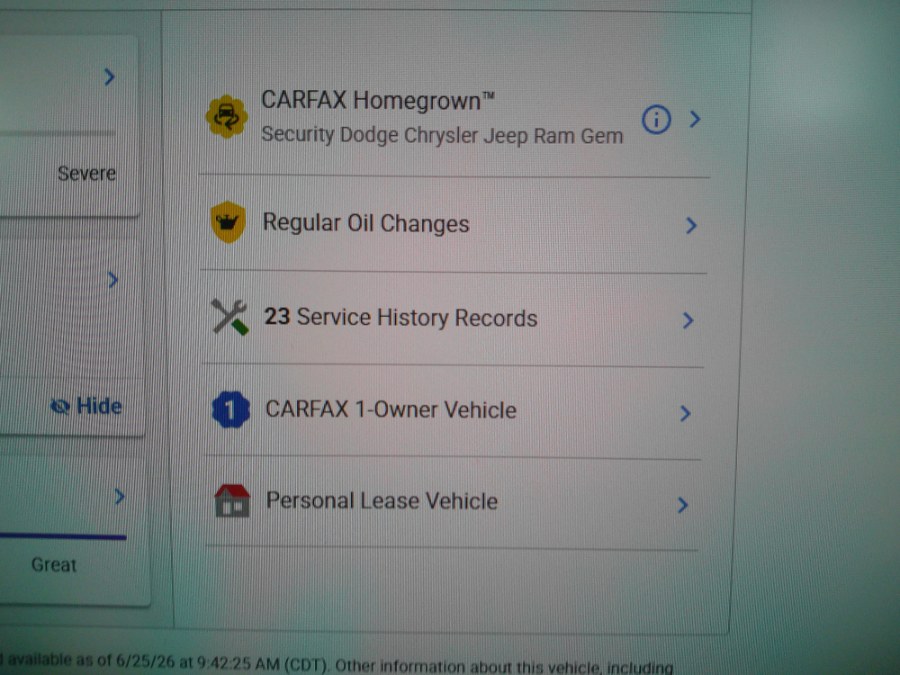The width and height of the screenshot is (900, 675).
Task: Toggle the Hide visibility control
Action: pyautogui.click(x=86, y=406)
